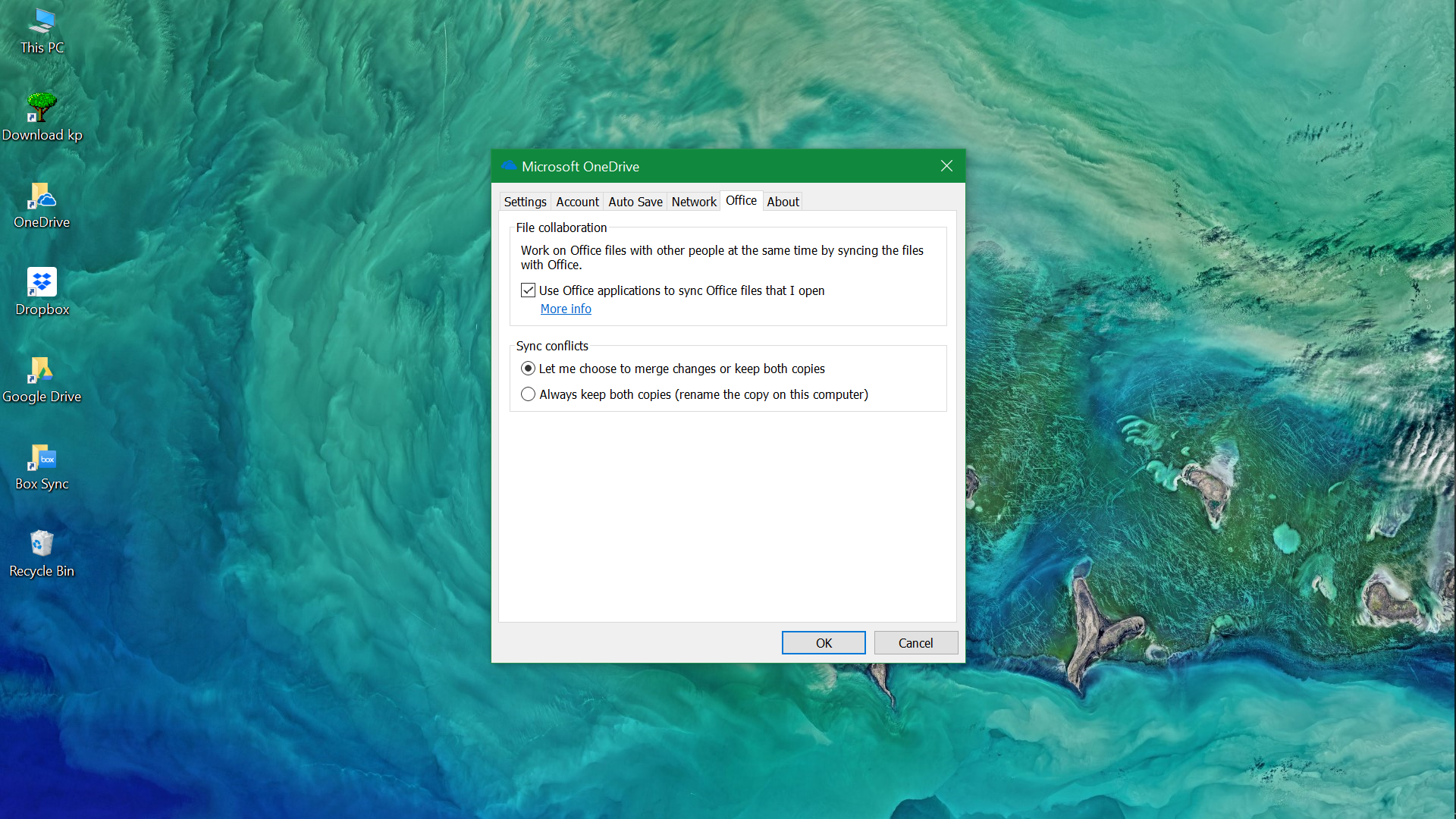Select the Google Drive desktop shortcut

coord(42,380)
